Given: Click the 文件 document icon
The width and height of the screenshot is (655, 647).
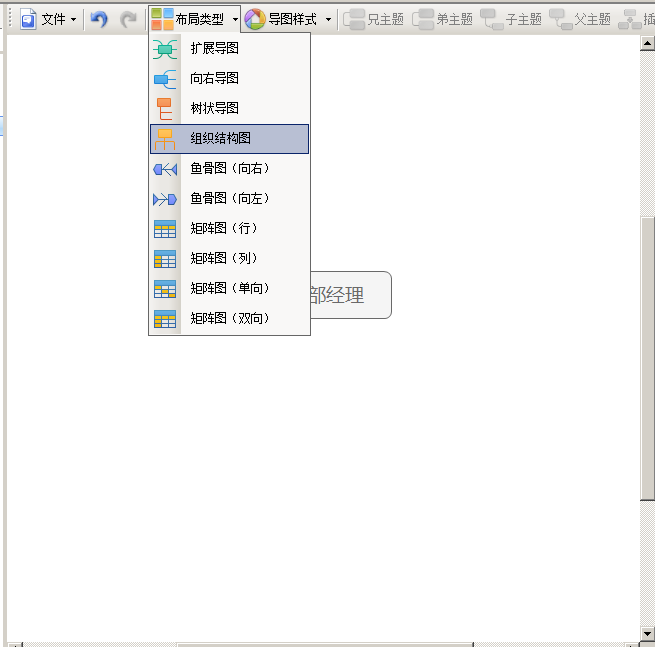Looking at the screenshot, I should point(28,19).
